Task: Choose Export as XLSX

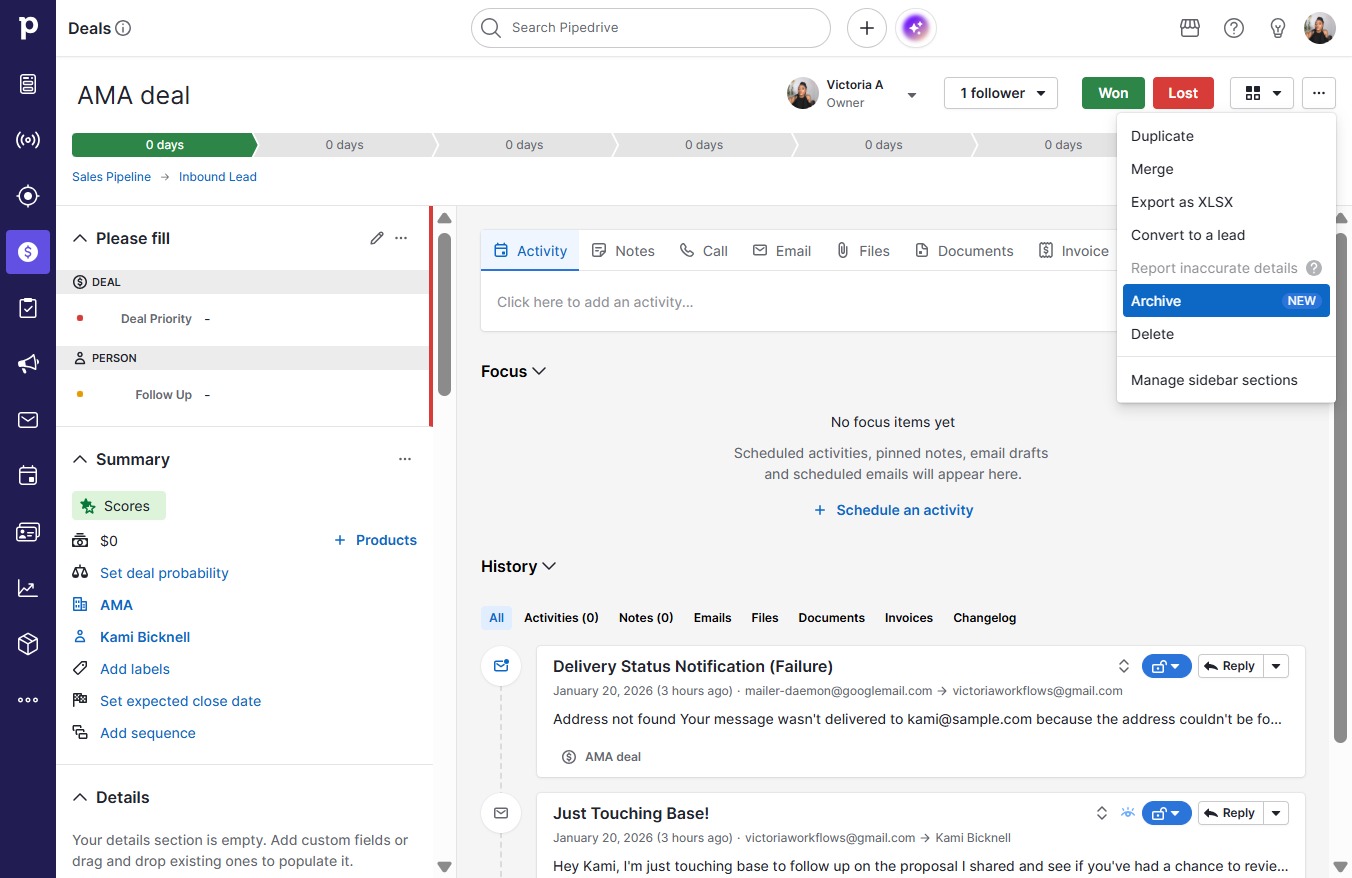Action: [x=1226, y=202]
